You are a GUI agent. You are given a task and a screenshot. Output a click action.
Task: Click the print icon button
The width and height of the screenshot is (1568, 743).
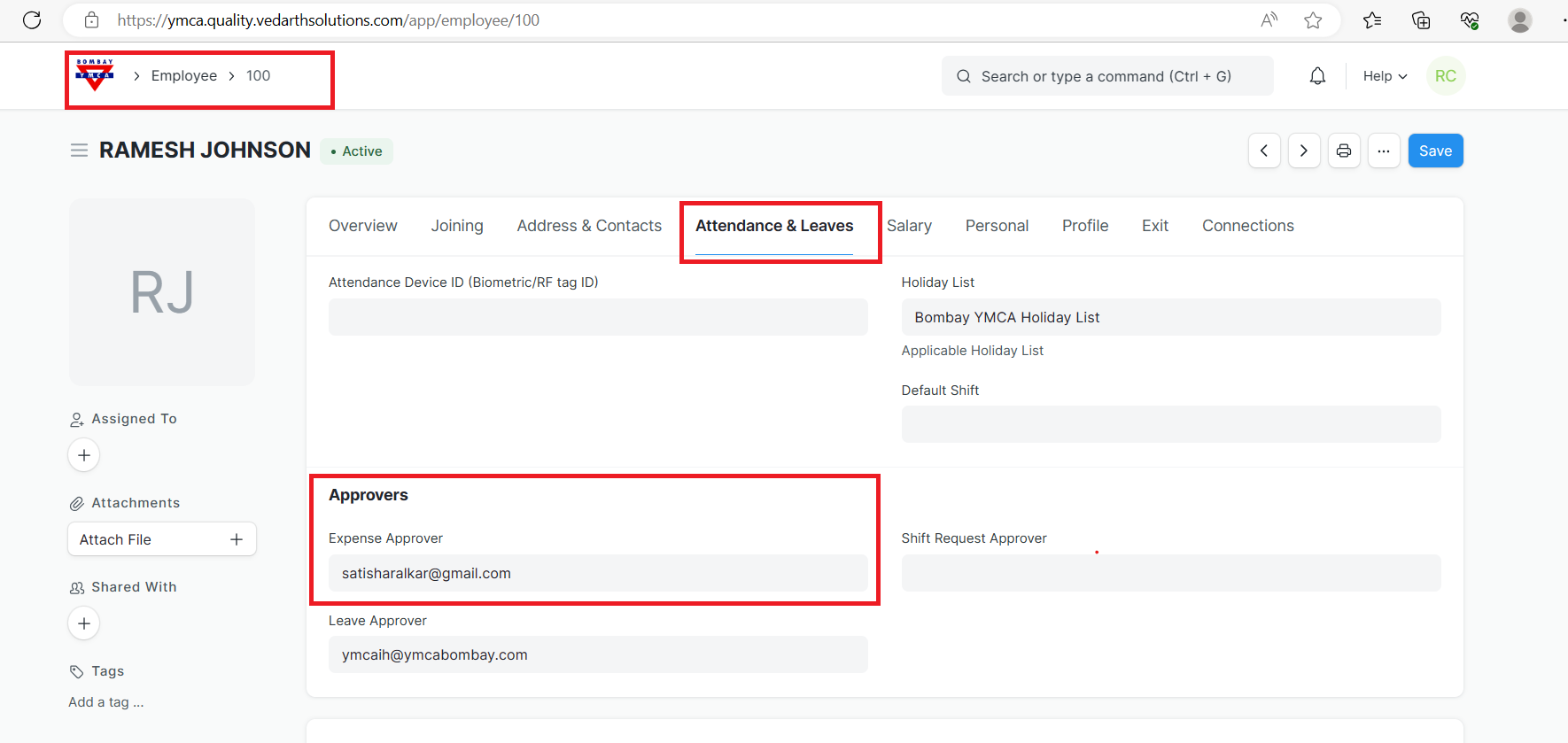point(1343,151)
